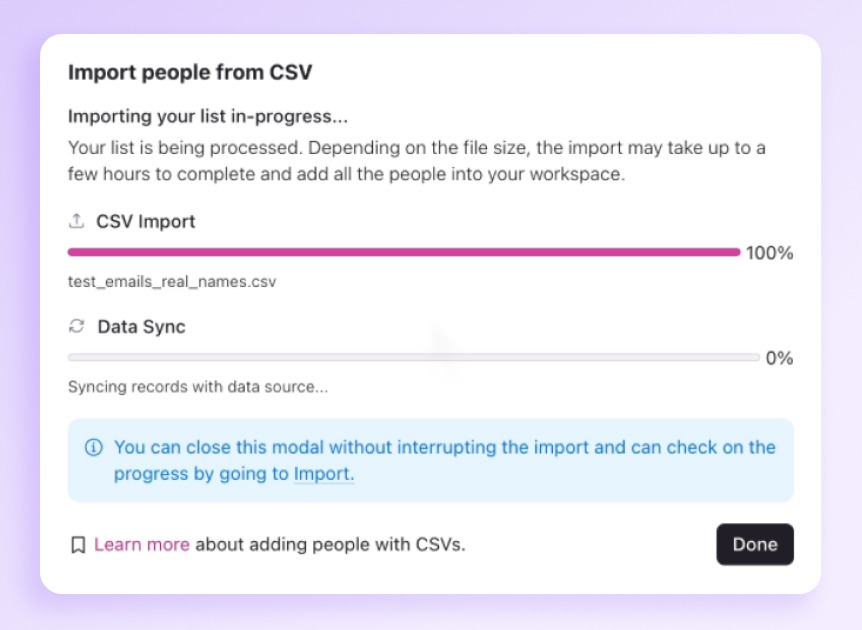Click the 'You can close this modal' banner text
This screenshot has height=630, width=862.
pyautogui.click(x=444, y=447)
